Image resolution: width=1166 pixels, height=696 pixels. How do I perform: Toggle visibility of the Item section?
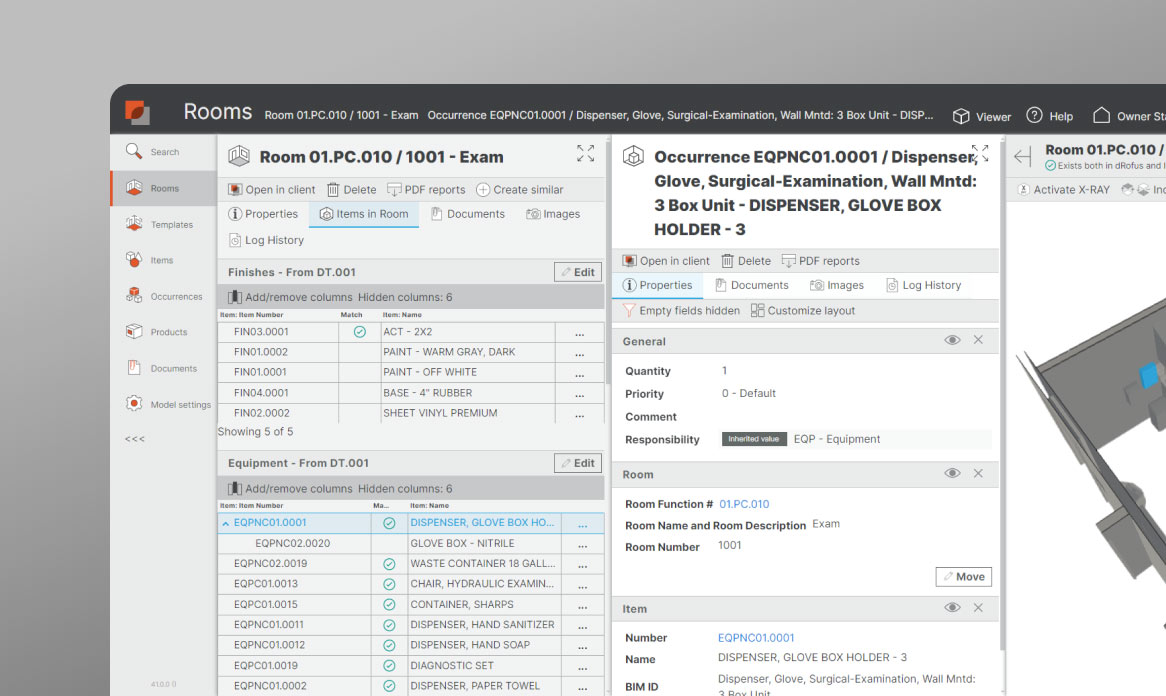pos(952,608)
